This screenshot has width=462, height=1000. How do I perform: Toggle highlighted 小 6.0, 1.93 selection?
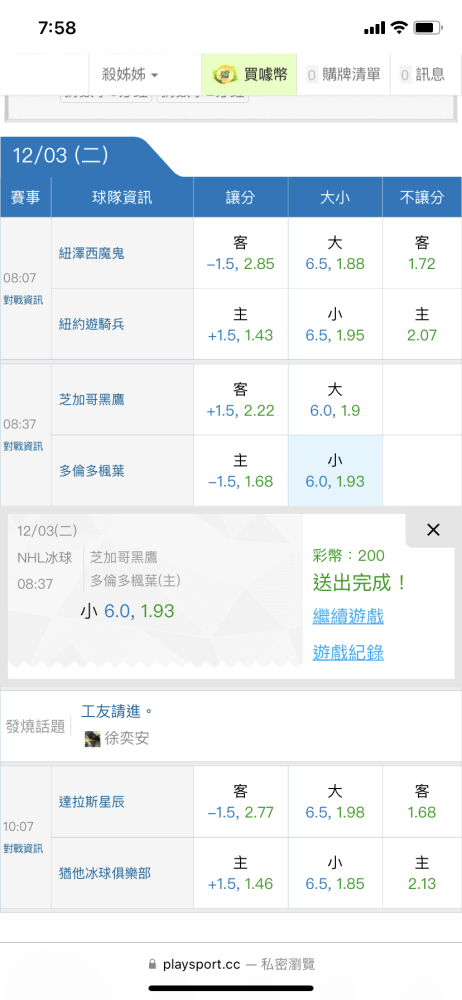click(x=335, y=471)
